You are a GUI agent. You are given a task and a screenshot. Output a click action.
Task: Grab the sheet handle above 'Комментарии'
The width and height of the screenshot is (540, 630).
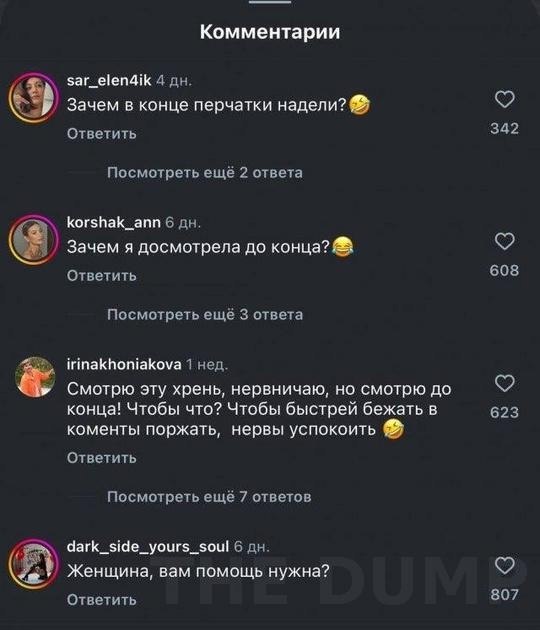270,2
